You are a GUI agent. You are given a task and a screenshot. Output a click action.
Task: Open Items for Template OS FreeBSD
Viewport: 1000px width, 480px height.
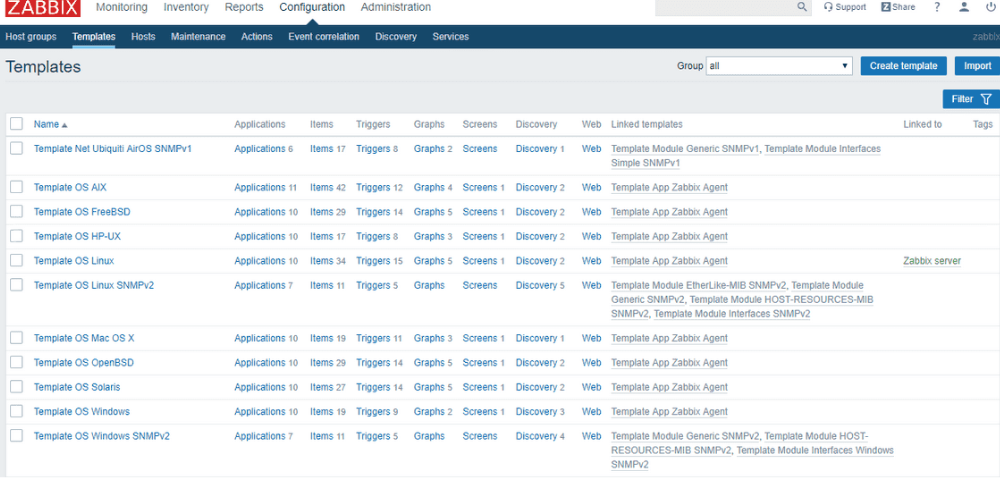[321, 212]
